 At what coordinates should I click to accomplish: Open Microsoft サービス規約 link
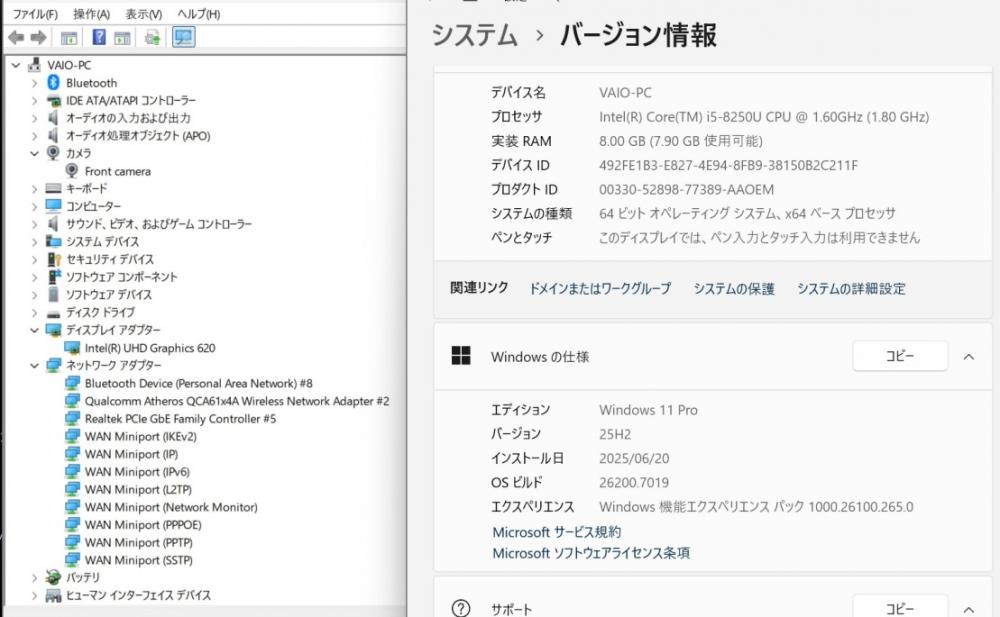click(556, 532)
